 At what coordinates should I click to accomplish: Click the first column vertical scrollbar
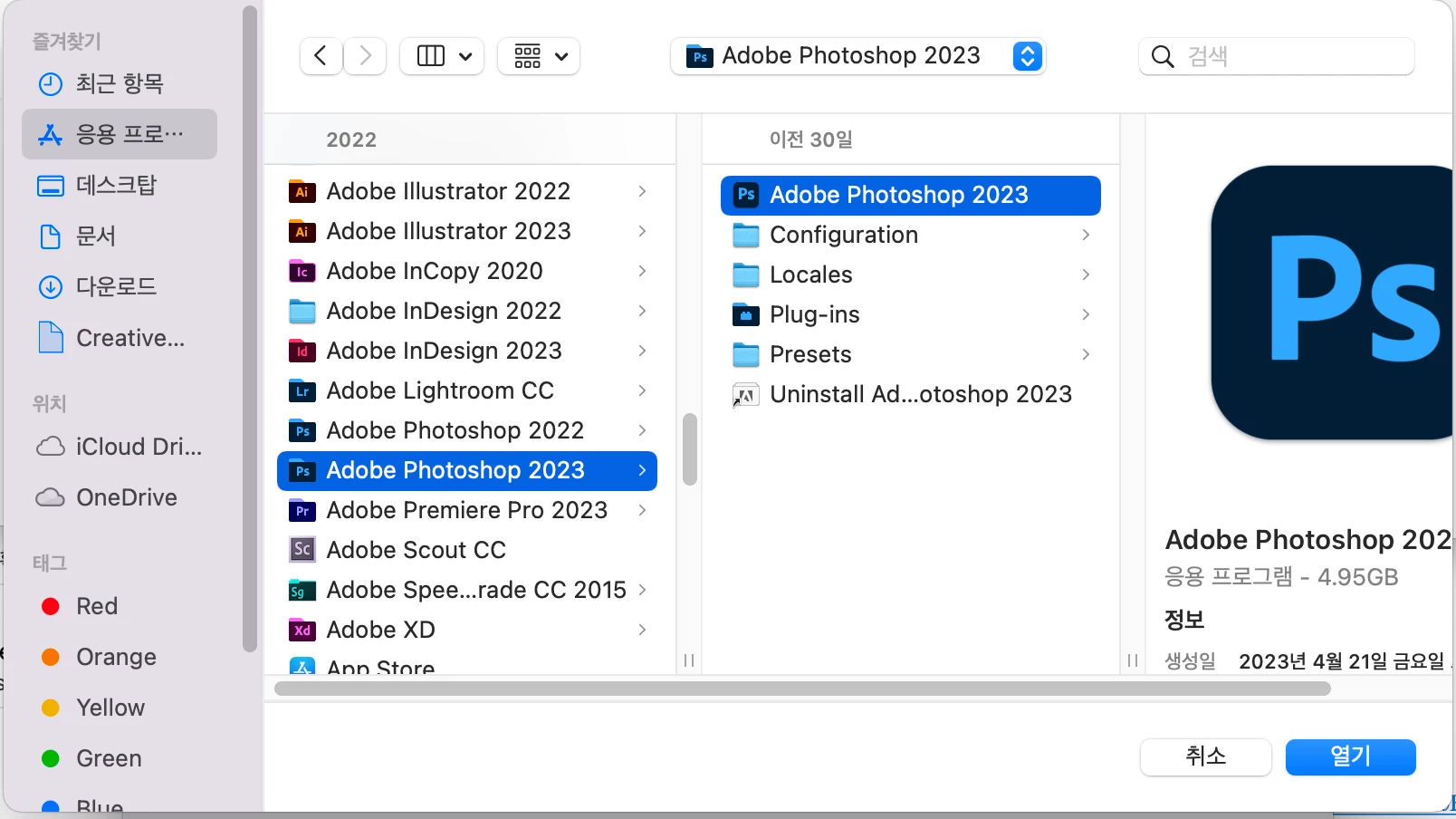[690, 449]
